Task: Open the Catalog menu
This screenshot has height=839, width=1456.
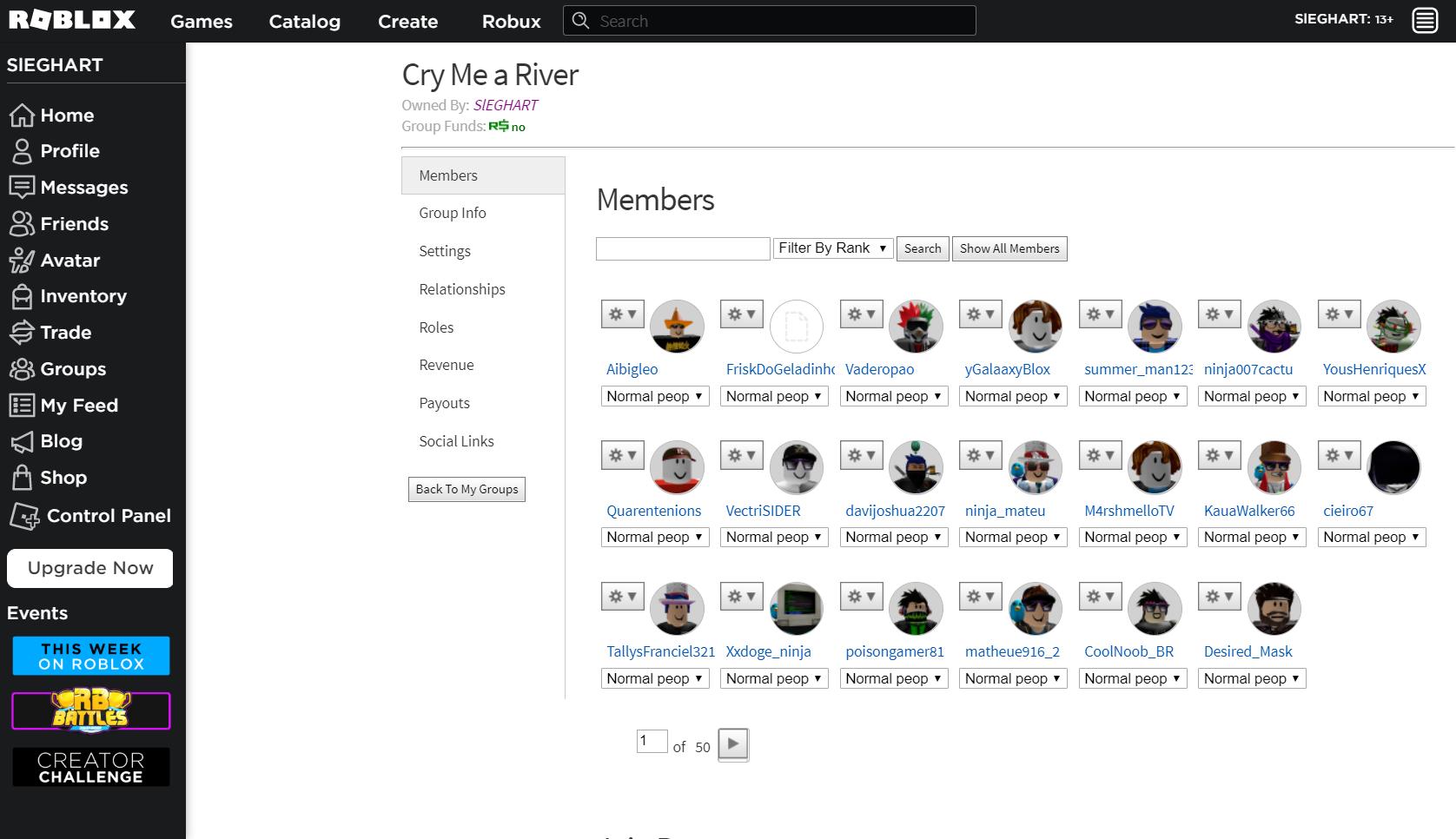Action: [305, 22]
